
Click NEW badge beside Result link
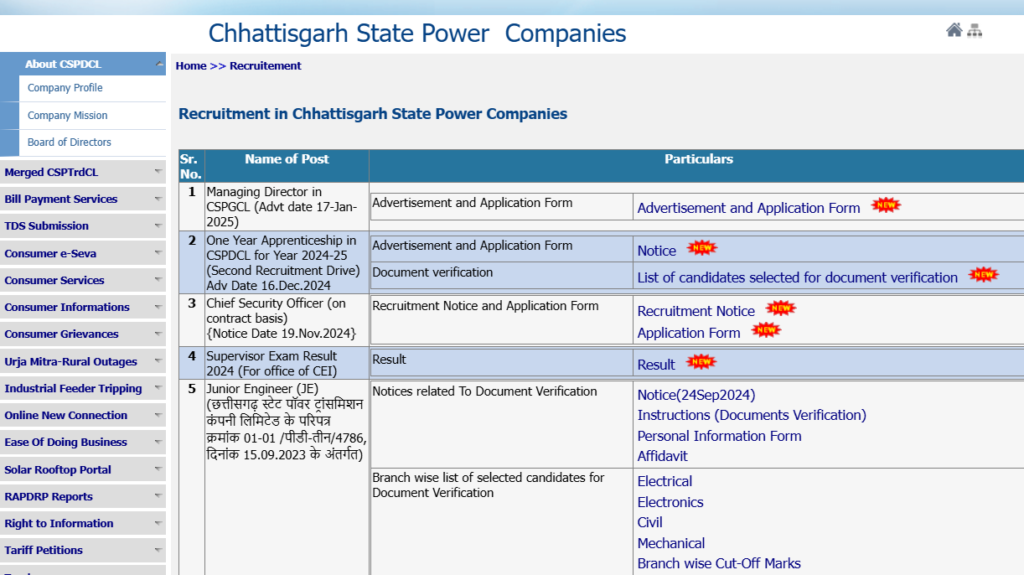tap(701, 361)
